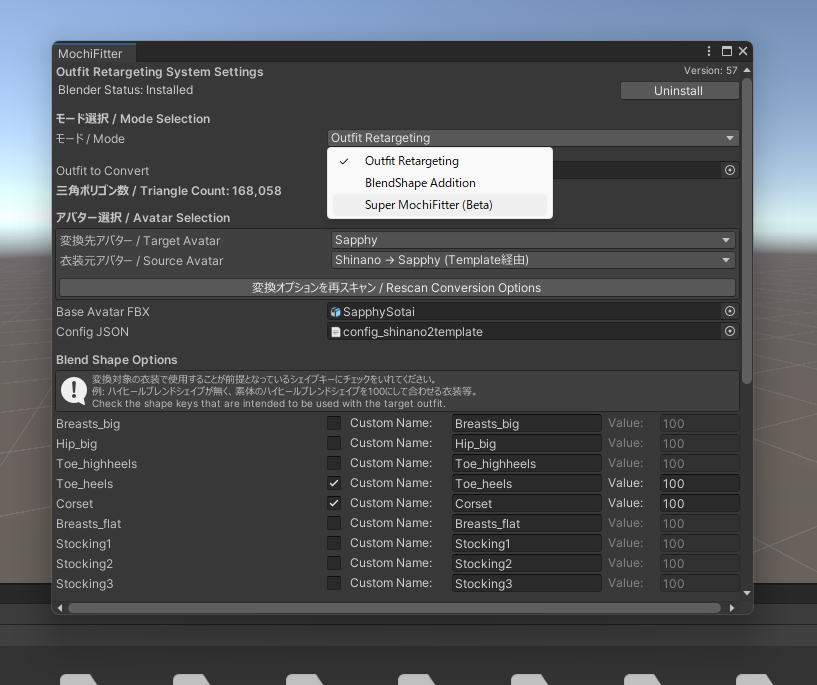This screenshot has height=685, width=817.
Task: Click the 'Outfit to Convert' label
Action: coord(103,171)
